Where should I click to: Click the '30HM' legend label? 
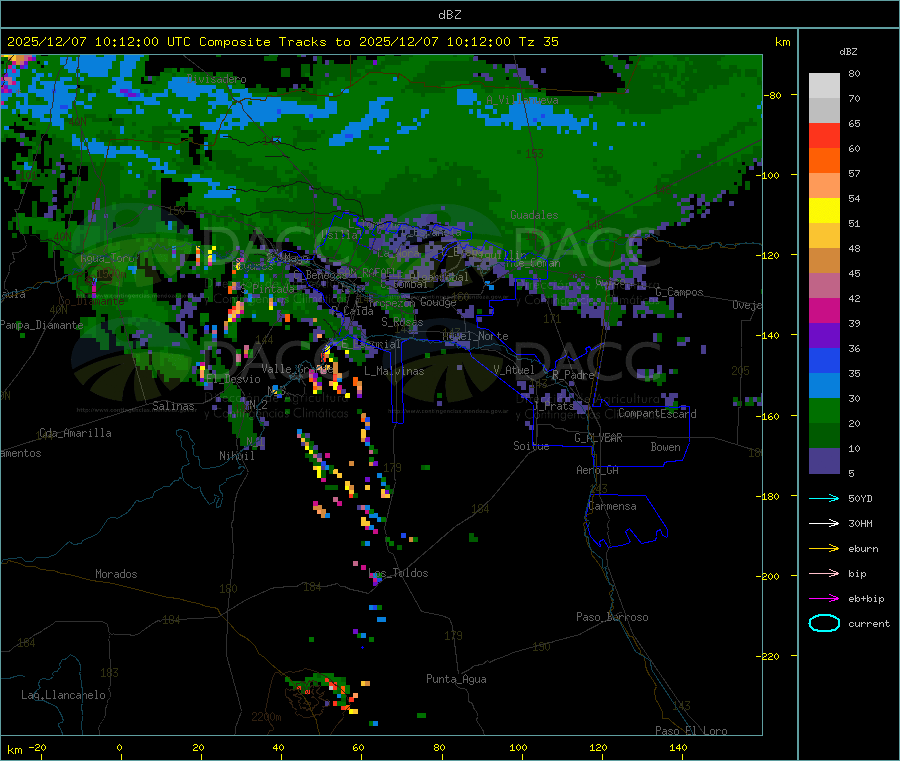tap(860, 523)
